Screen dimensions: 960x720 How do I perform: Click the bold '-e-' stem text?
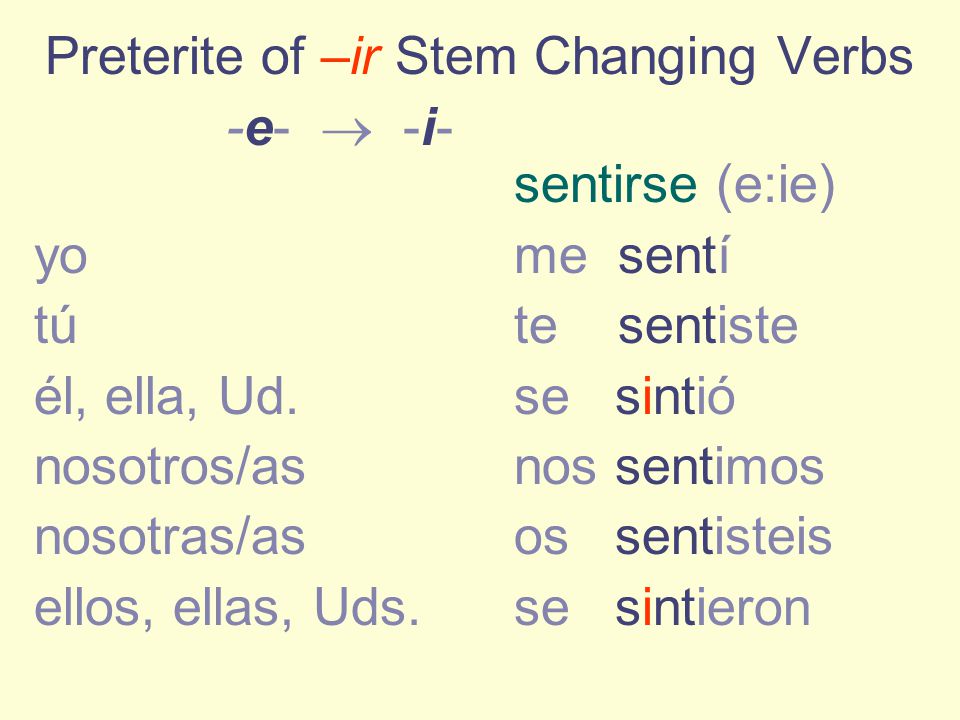[258, 129]
